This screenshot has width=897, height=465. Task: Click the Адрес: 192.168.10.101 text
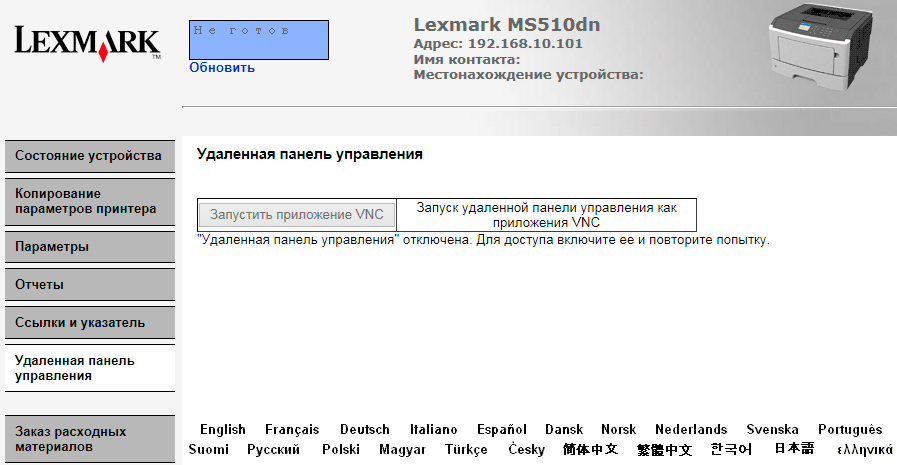coord(498,43)
